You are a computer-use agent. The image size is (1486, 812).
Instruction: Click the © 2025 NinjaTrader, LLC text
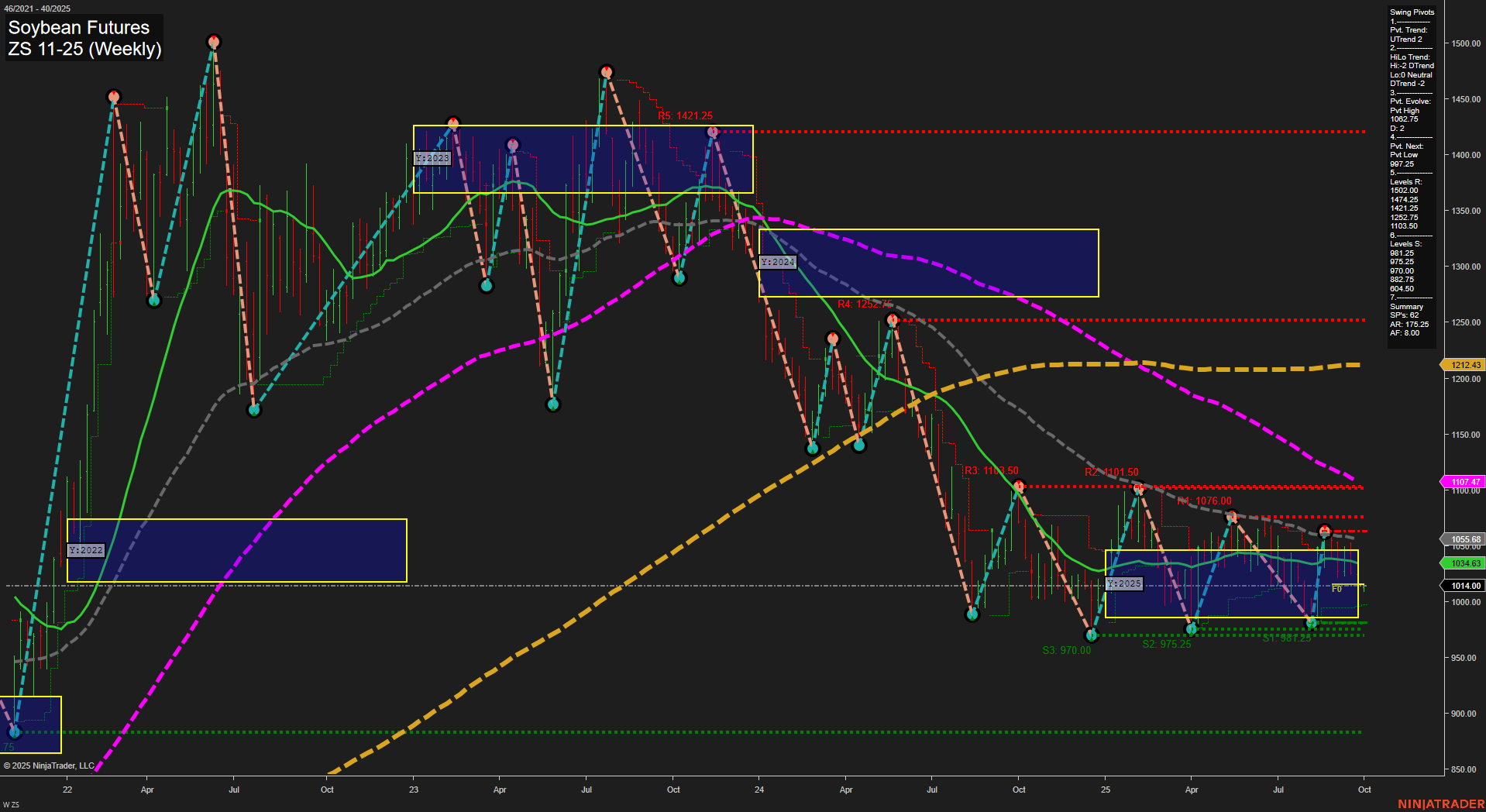click(x=50, y=766)
